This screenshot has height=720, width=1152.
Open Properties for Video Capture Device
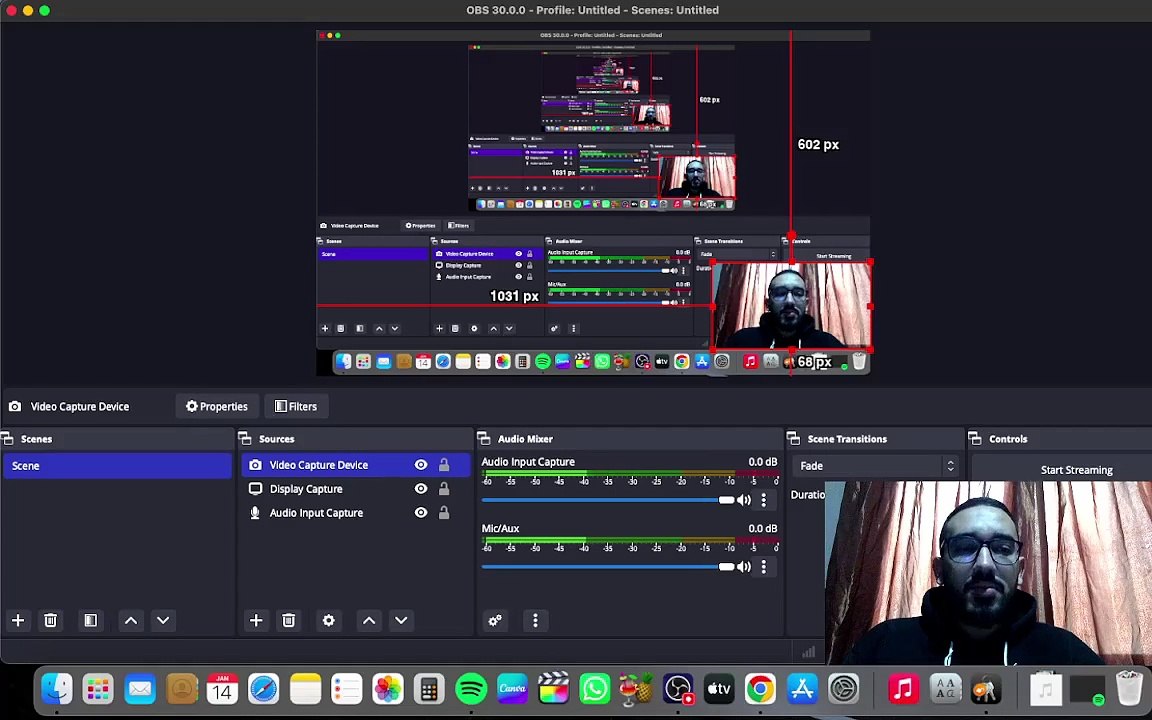[217, 406]
